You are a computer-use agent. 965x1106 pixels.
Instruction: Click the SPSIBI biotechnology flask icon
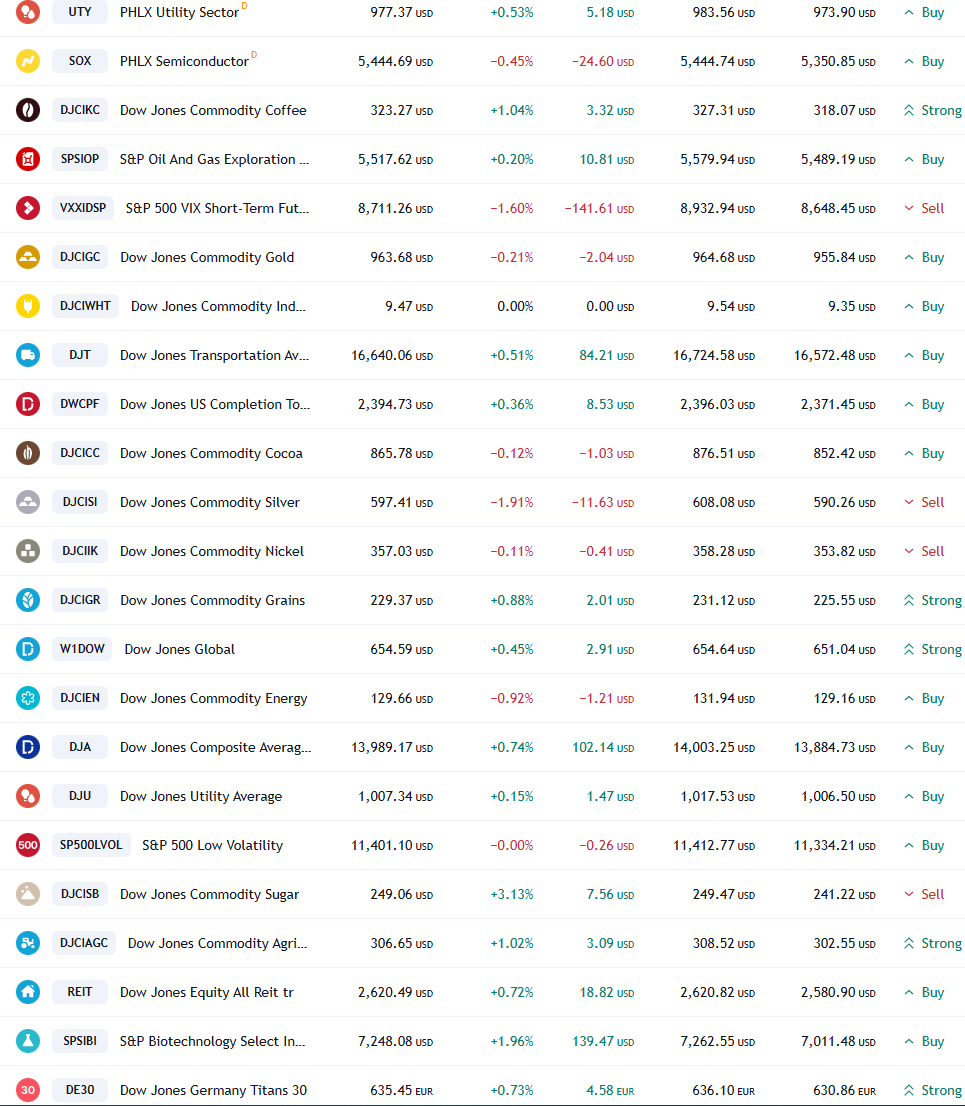coord(28,1041)
